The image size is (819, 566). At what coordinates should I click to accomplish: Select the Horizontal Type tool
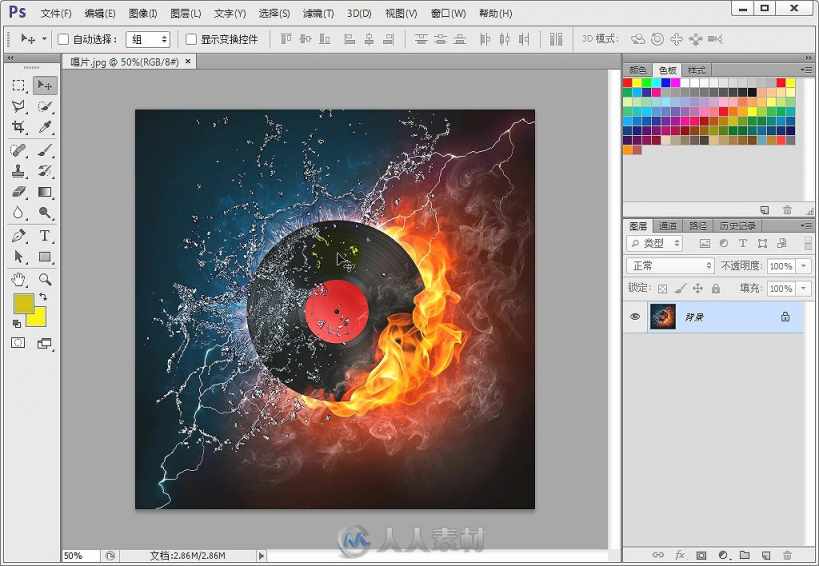pyautogui.click(x=45, y=236)
